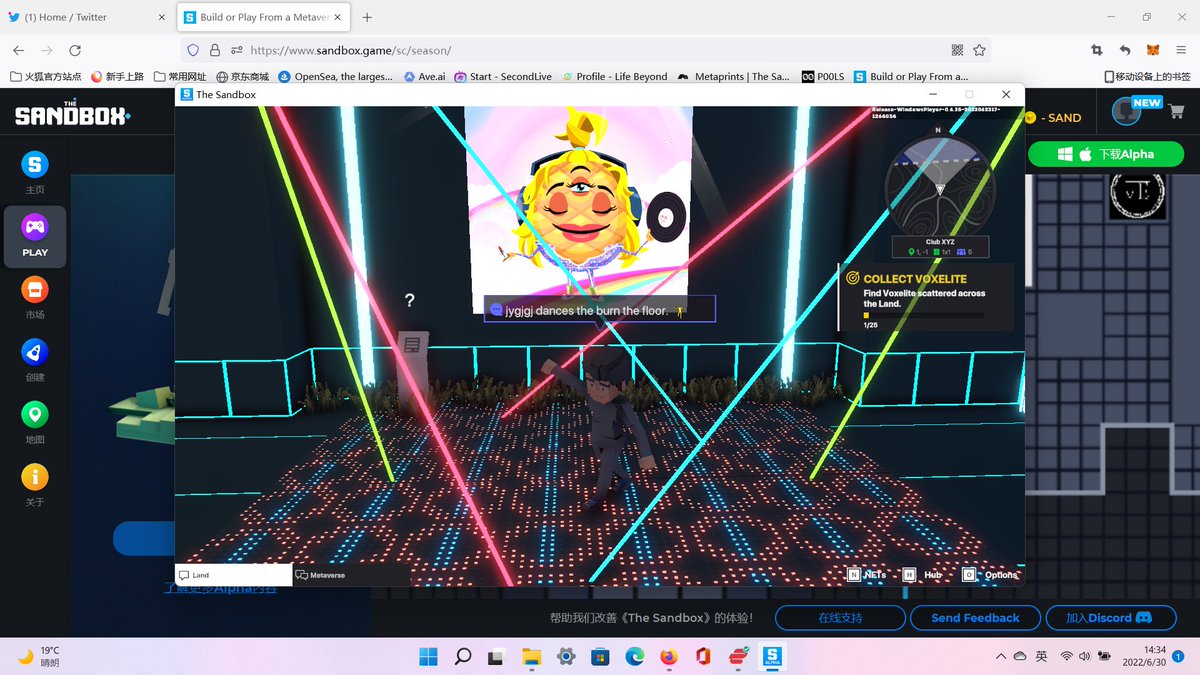Click the 在线支持 online support button
Image resolution: width=1200 pixels, height=675 pixels.
pyautogui.click(x=840, y=618)
